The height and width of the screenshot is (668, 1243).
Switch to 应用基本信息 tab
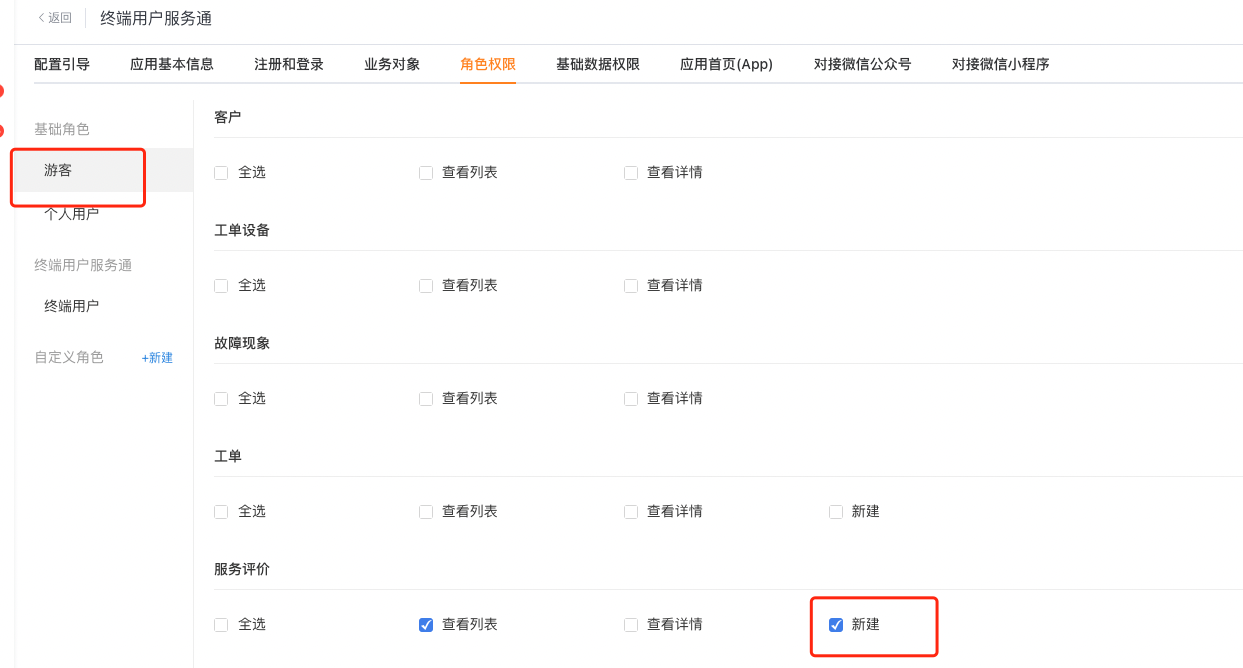(x=172, y=64)
